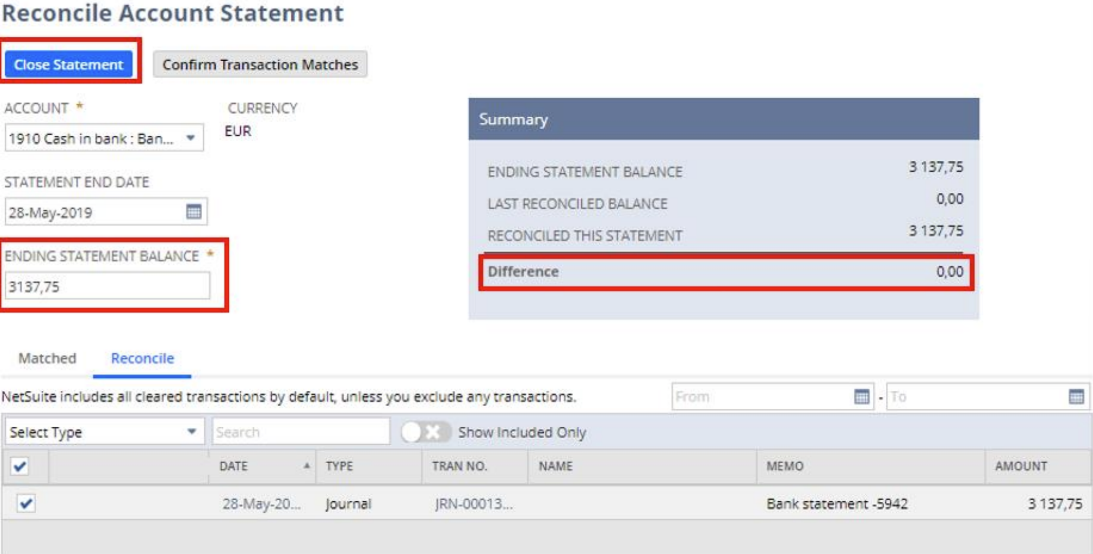Open the To date calendar icon

pos(1076,397)
